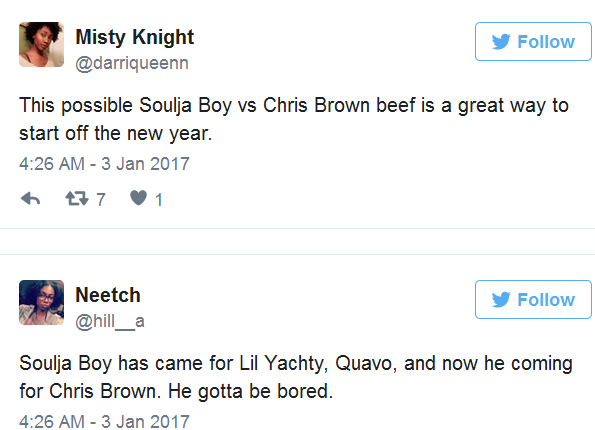This screenshot has height=430, width=595.
Task: Open the @hill__a handle link
Action: tap(110, 321)
